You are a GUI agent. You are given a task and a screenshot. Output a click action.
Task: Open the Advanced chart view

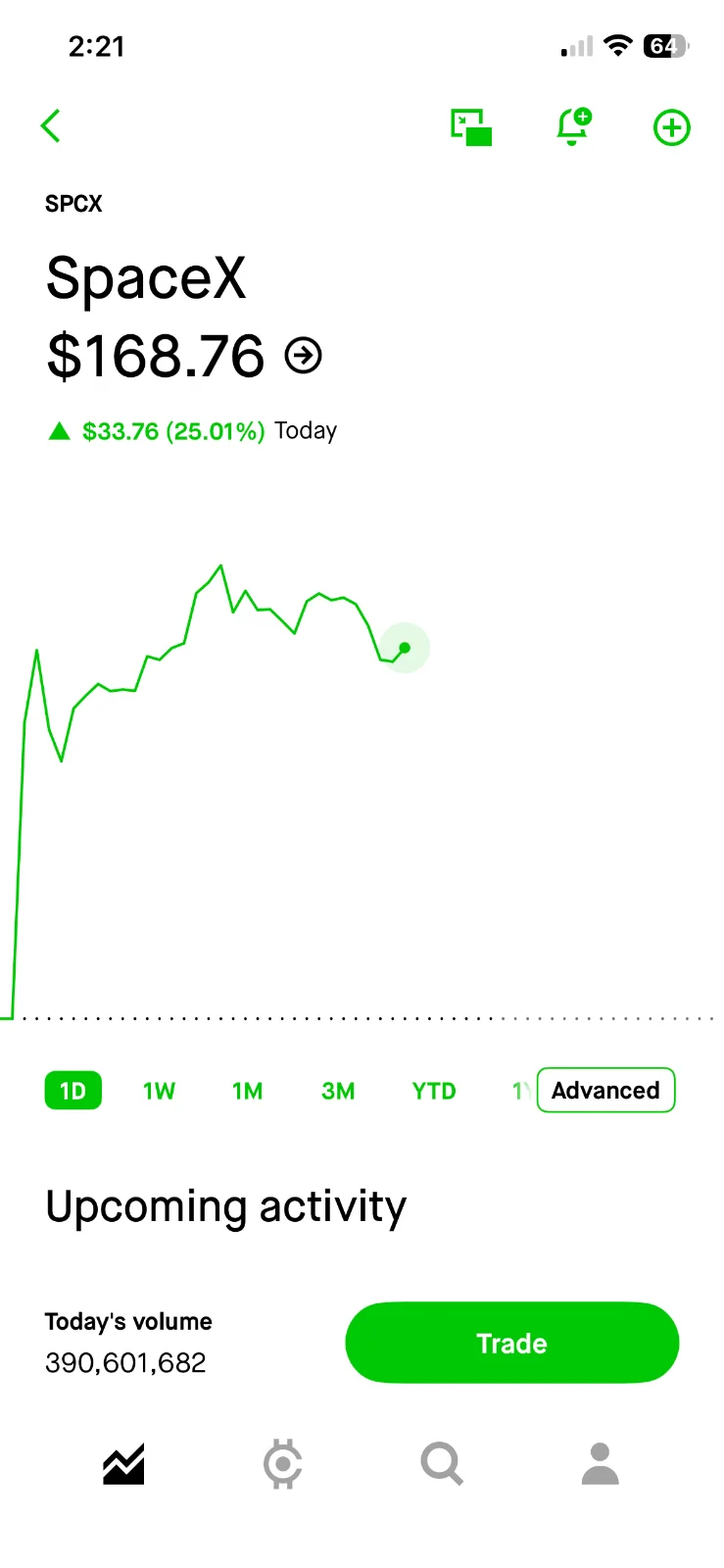tap(605, 1090)
